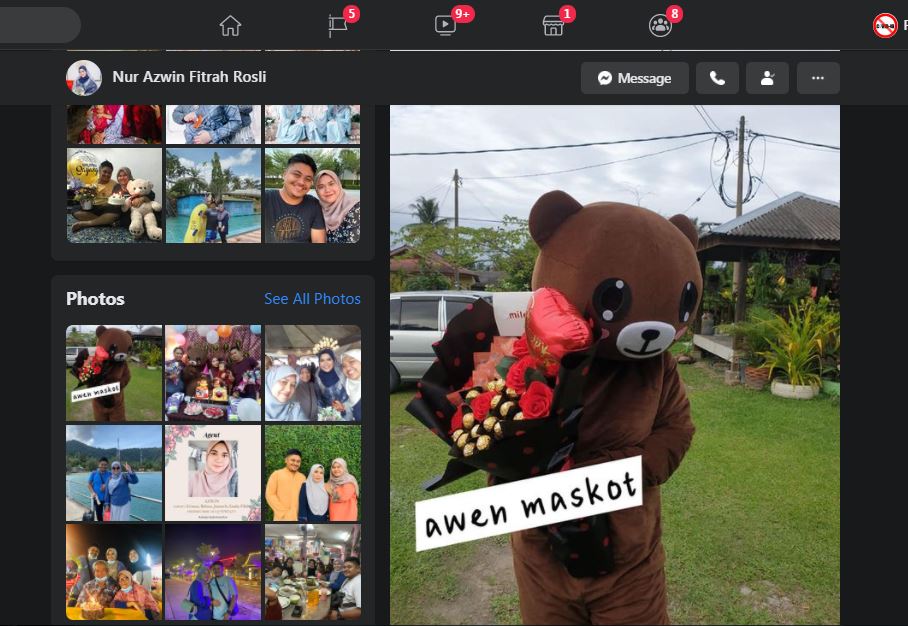908x626 pixels.
Task: Open the See All Photos link
Action: (312, 299)
